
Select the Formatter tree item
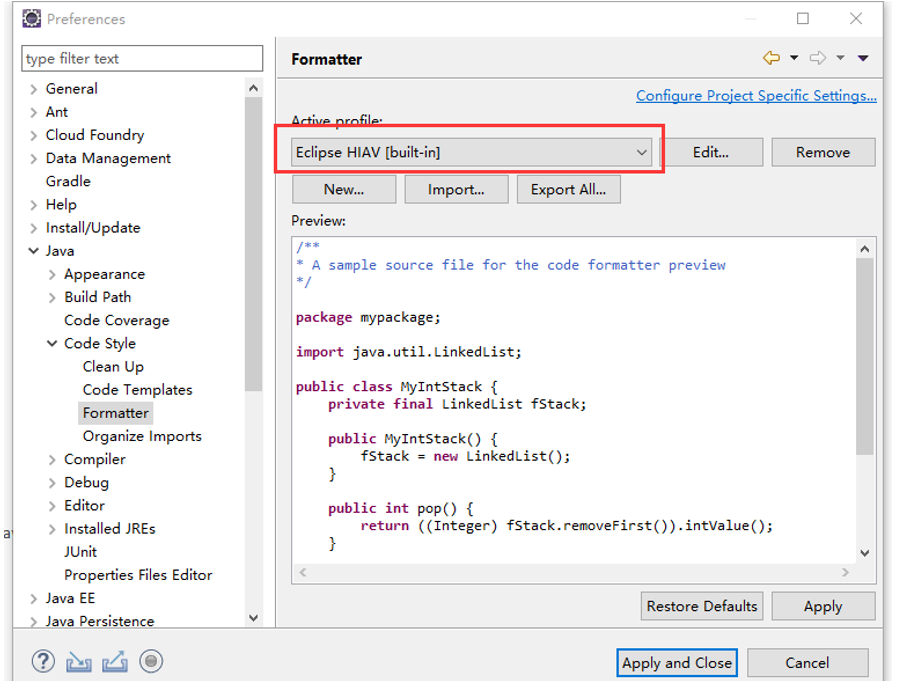click(115, 412)
